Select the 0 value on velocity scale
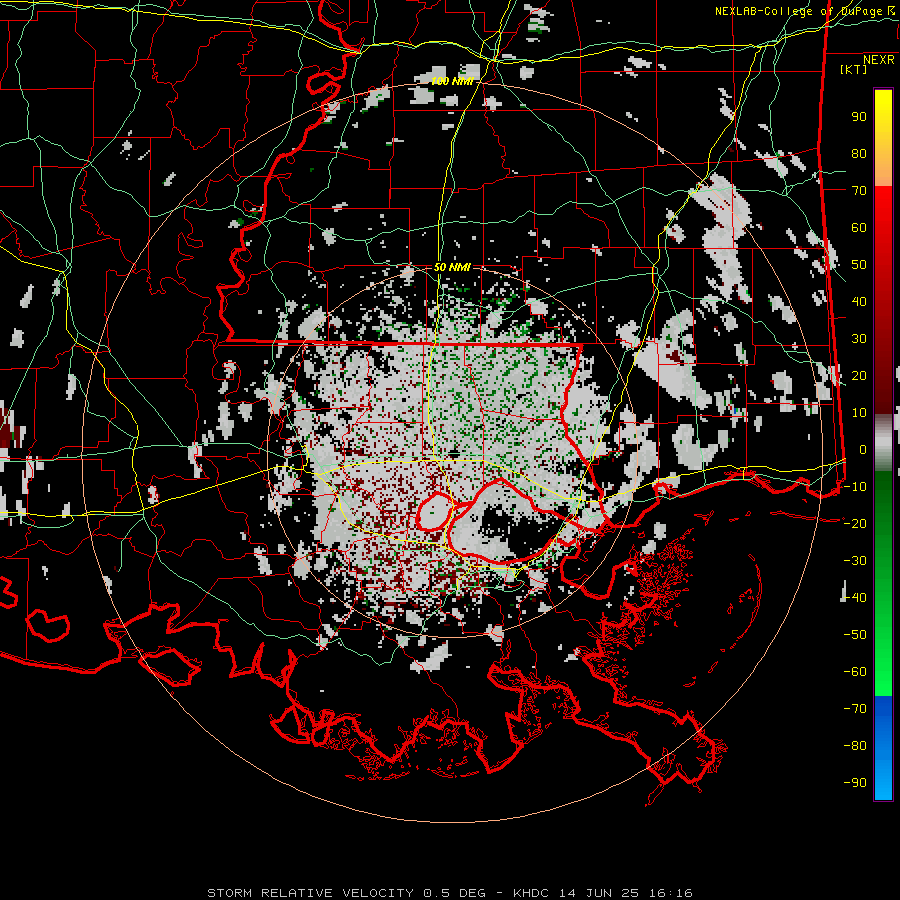 point(863,449)
